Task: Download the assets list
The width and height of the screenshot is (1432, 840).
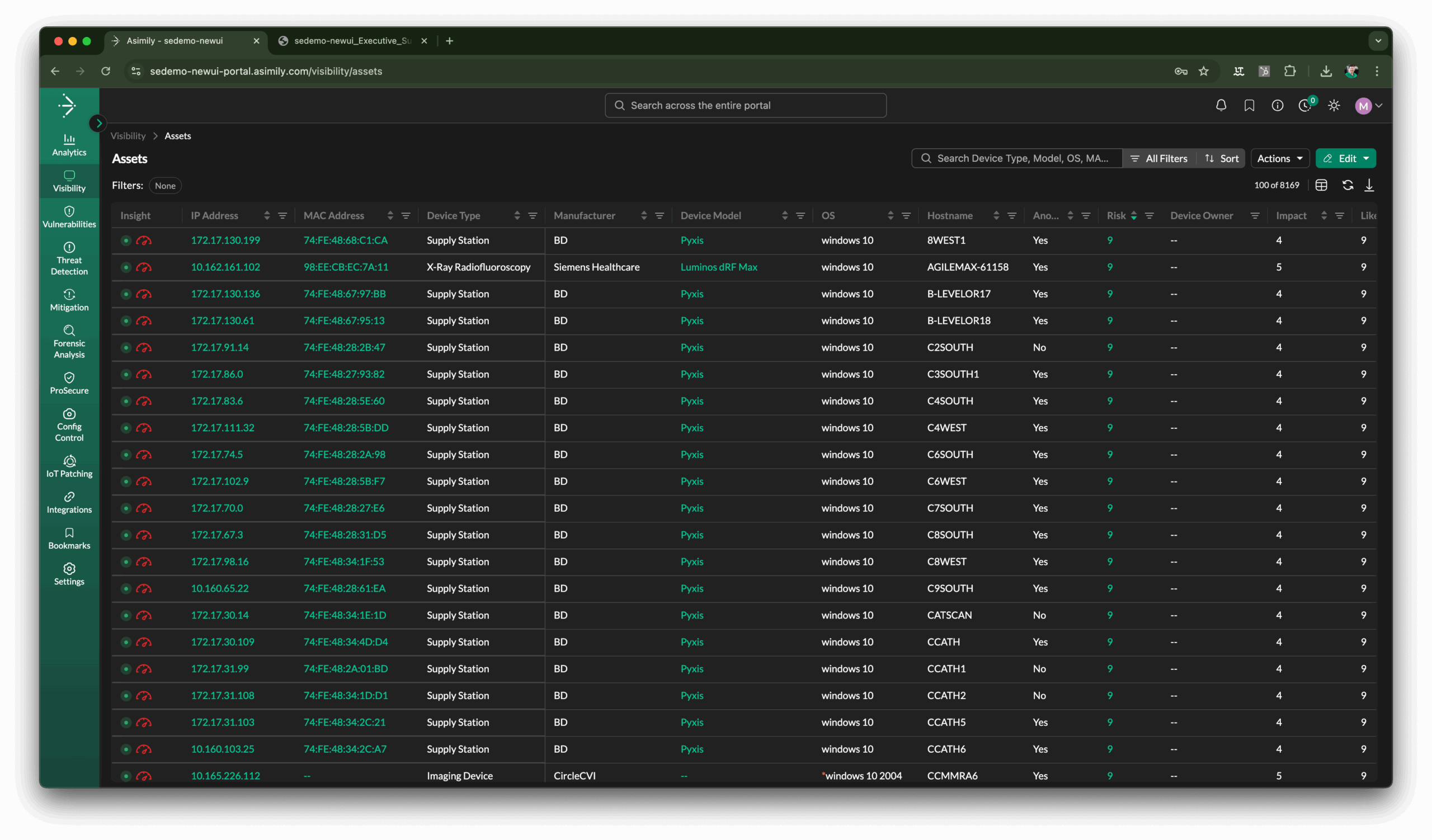Action: [1369, 185]
